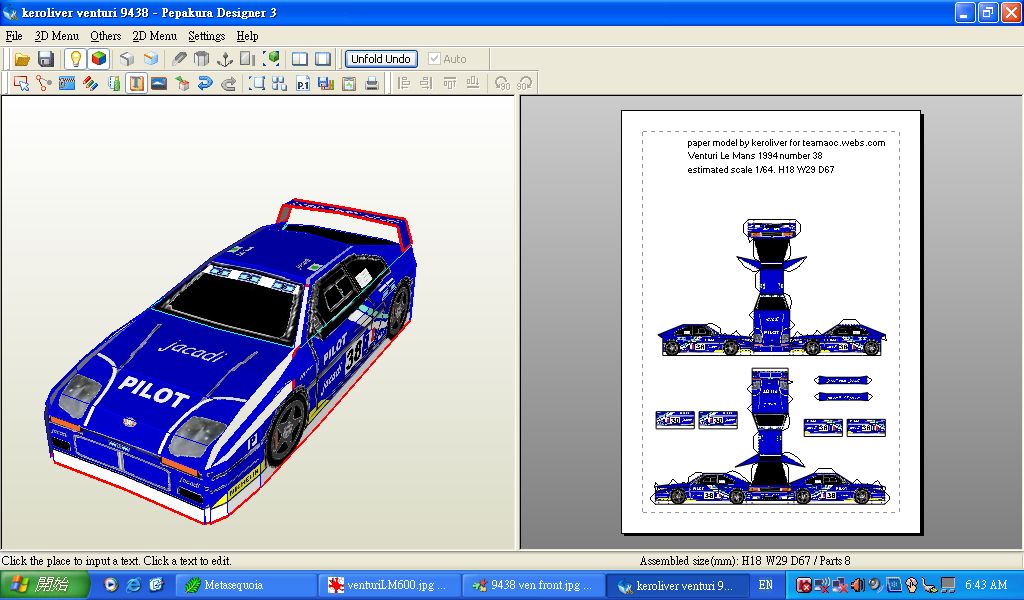Image resolution: width=1024 pixels, height=600 pixels.
Task: Click the floppy disk with color bars icon
Action: 326,84
